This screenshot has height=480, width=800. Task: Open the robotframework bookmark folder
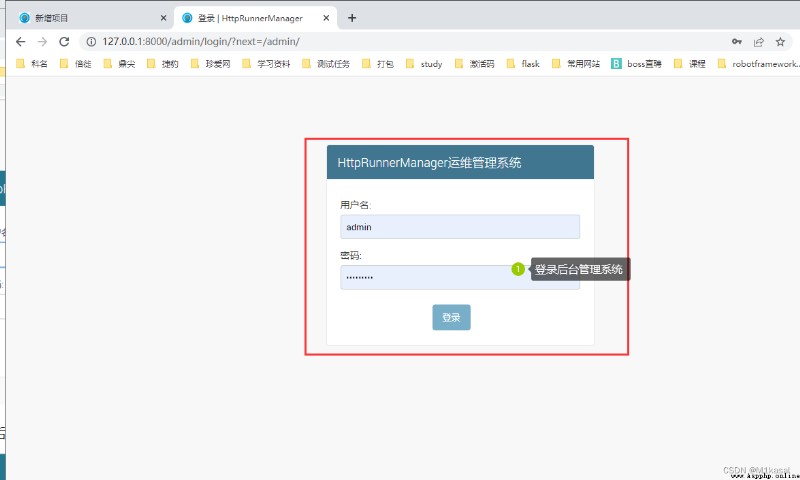[x=758, y=64]
